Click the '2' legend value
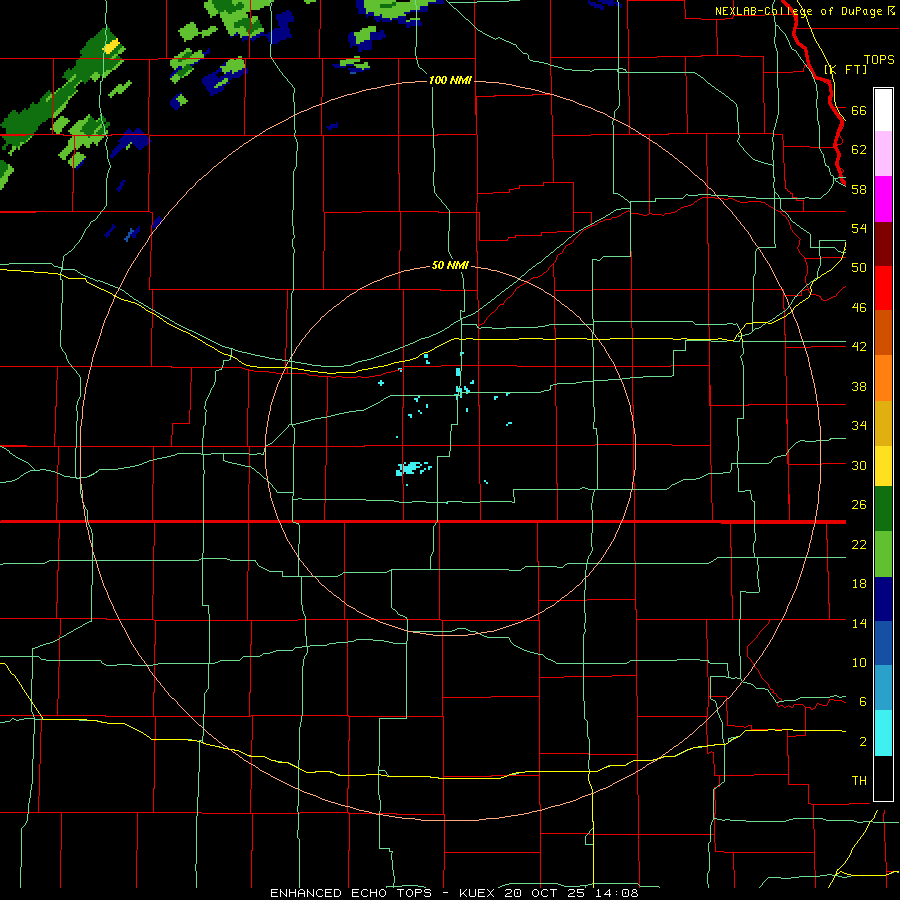The image size is (900, 900). [x=862, y=741]
